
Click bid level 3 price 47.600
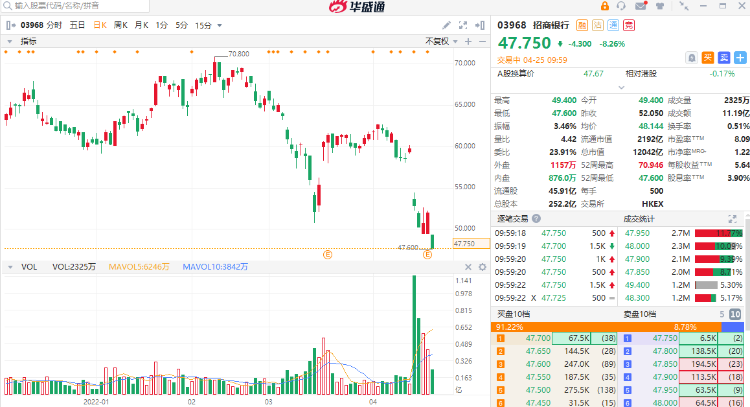tap(538, 364)
